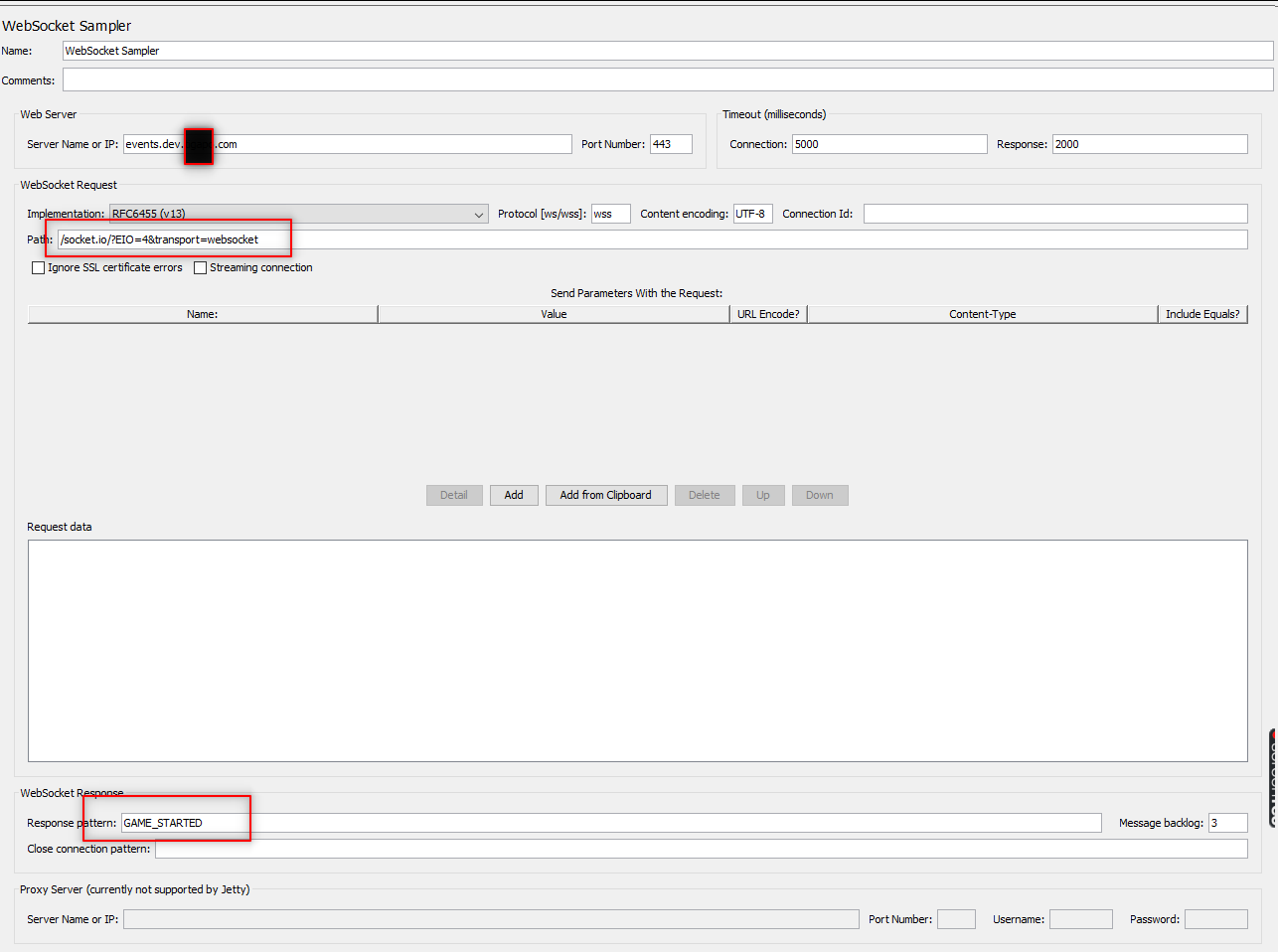This screenshot has width=1278, height=952.
Task: Click the Timeout (milliseconds) group label
Action: (x=774, y=114)
